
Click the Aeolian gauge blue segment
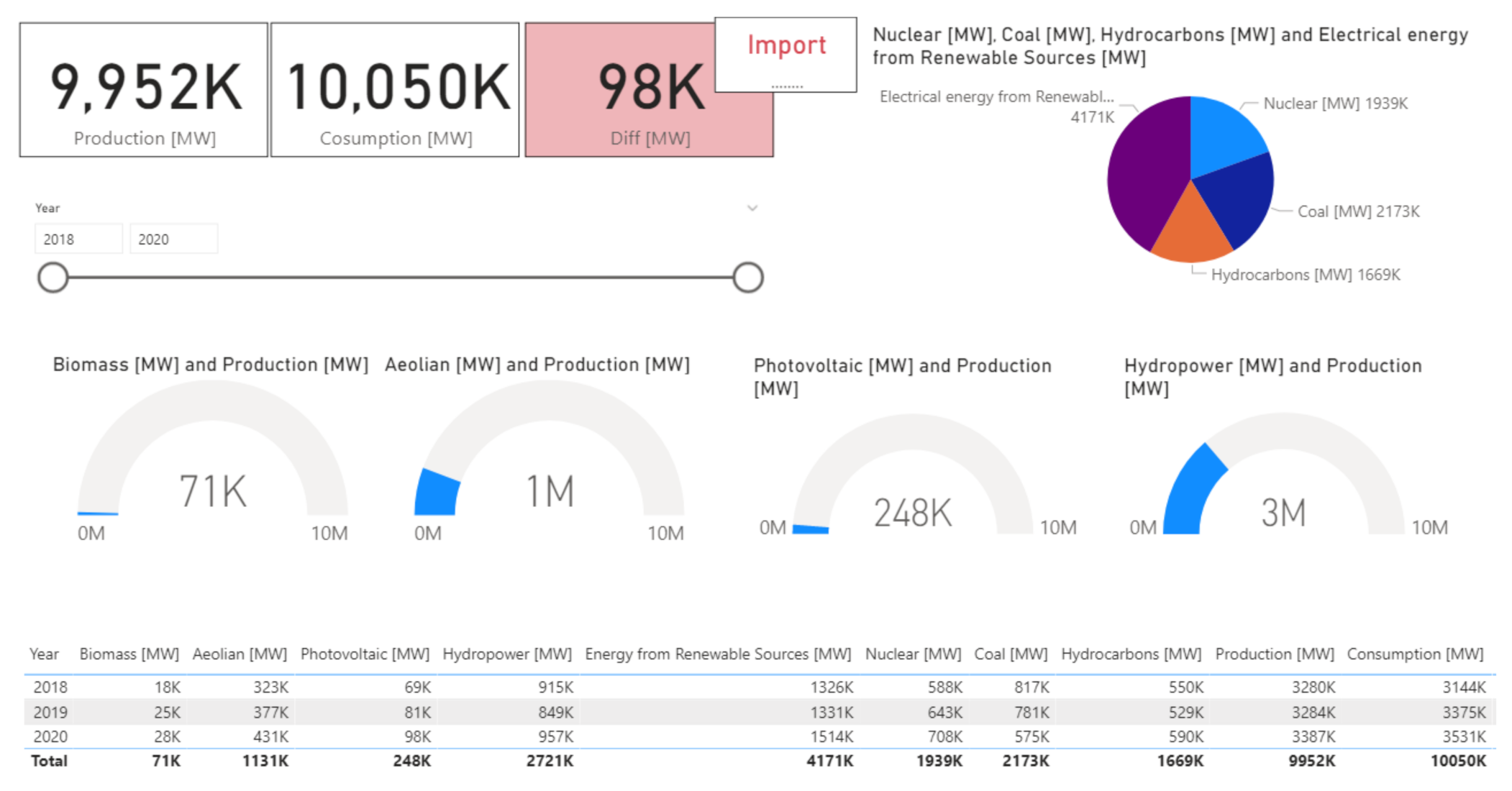pos(437,493)
